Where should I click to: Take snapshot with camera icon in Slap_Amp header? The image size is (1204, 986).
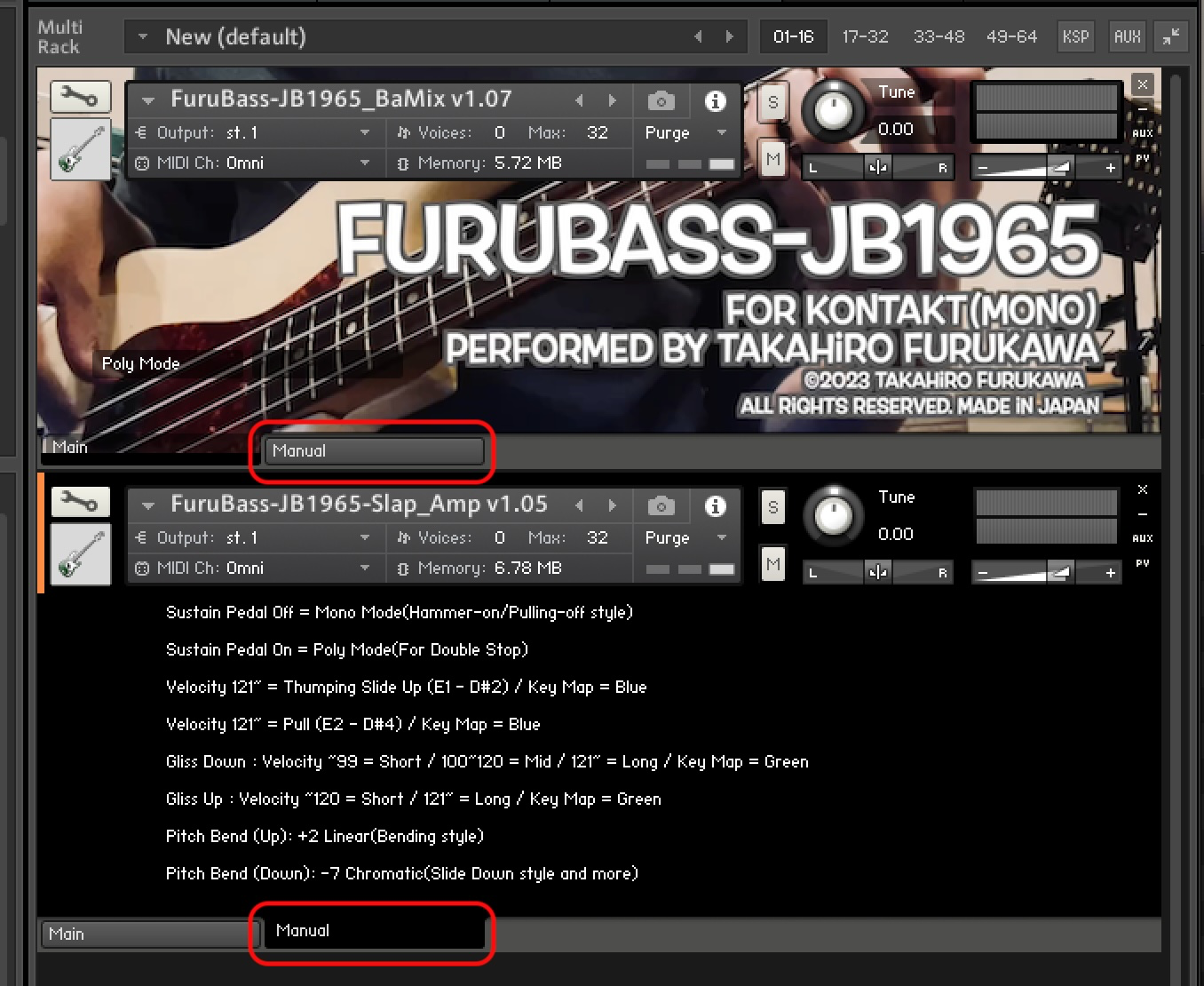point(661,506)
